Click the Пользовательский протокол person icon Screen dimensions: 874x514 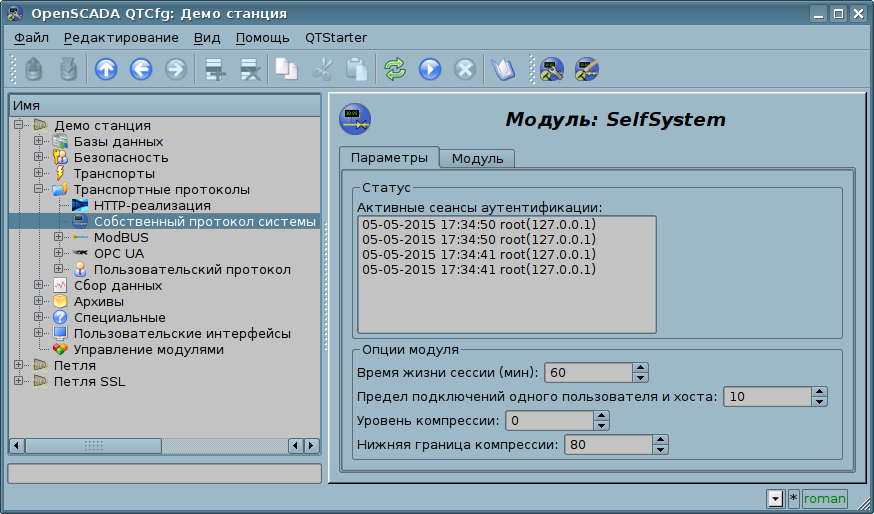click(80, 270)
